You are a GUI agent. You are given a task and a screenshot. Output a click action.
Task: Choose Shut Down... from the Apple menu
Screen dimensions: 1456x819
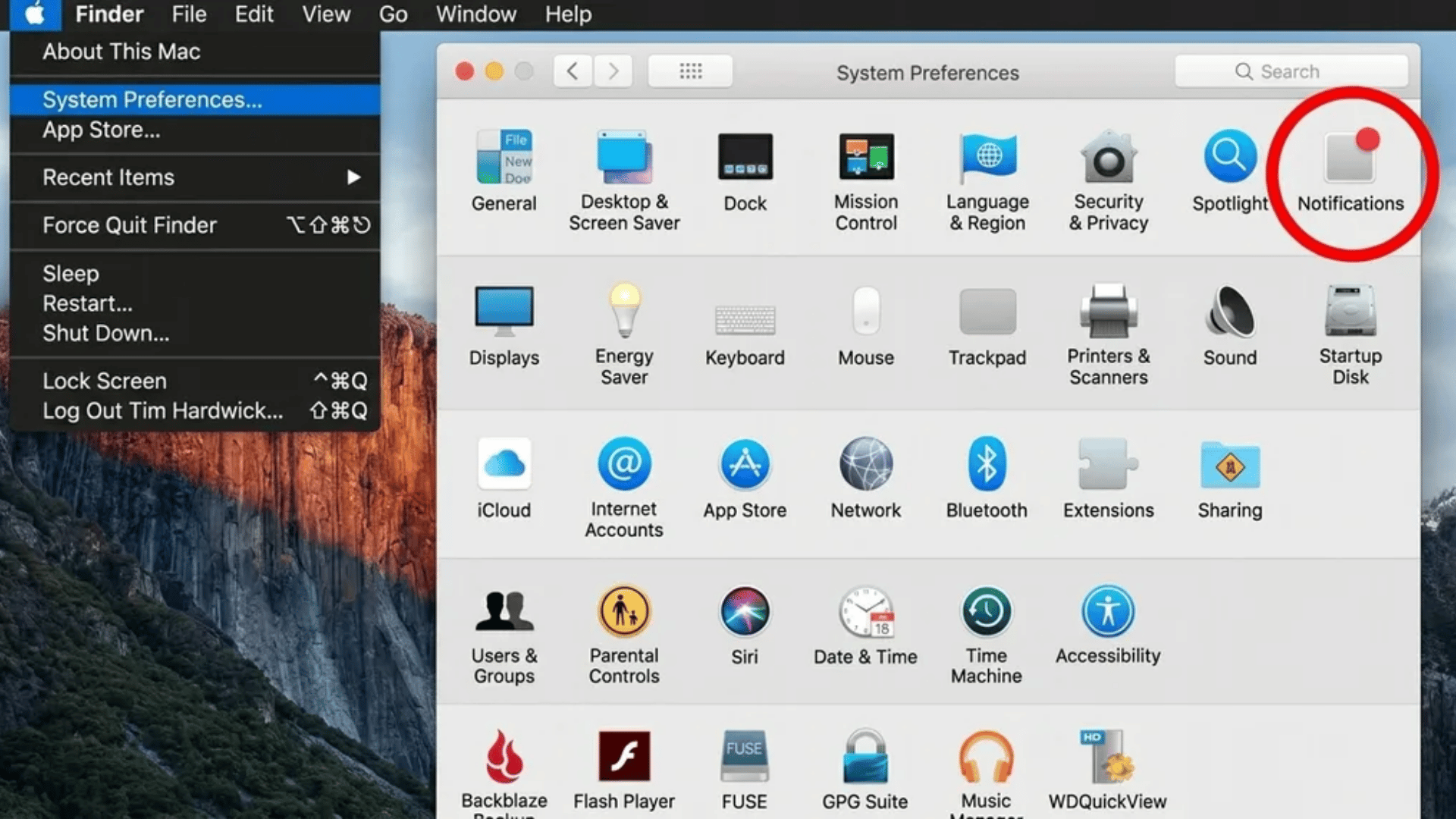coord(195,333)
